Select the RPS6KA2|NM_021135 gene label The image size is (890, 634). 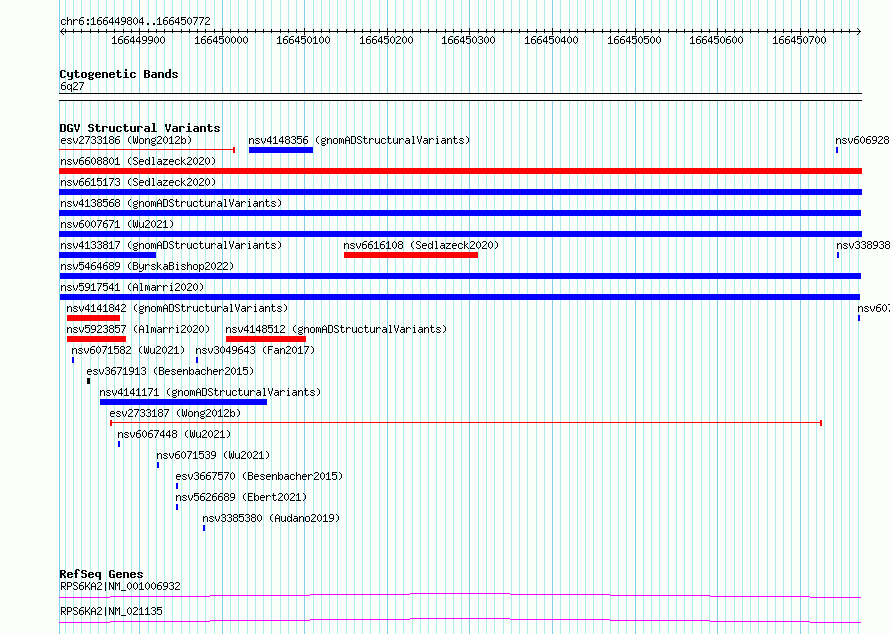click(111, 611)
